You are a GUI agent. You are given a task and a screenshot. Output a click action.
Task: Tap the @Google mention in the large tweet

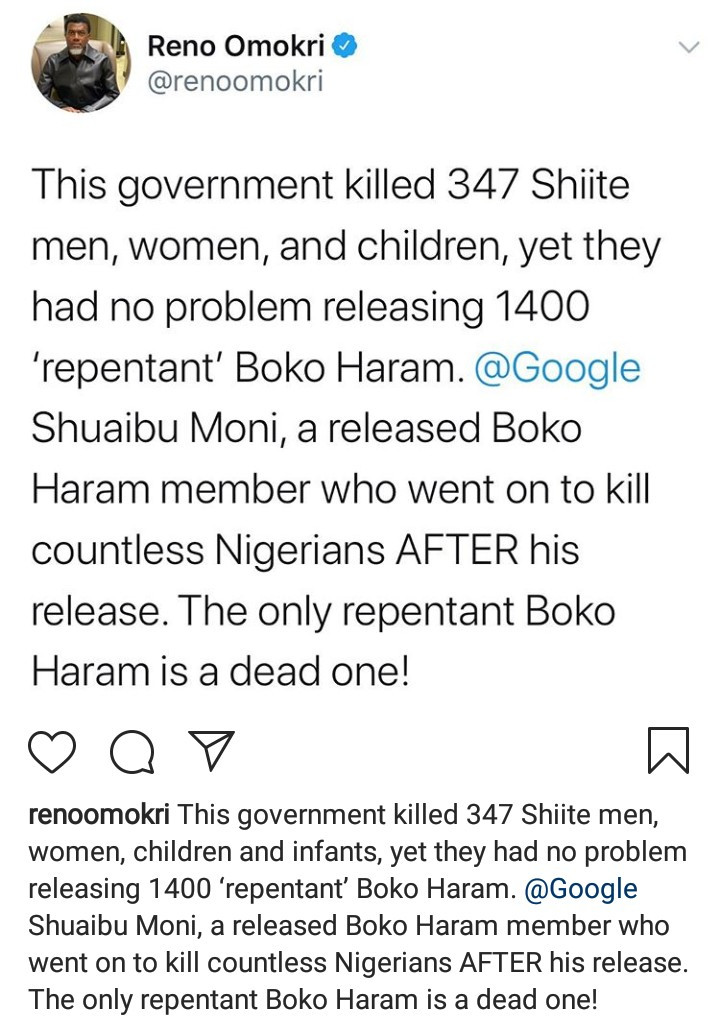tap(555, 368)
